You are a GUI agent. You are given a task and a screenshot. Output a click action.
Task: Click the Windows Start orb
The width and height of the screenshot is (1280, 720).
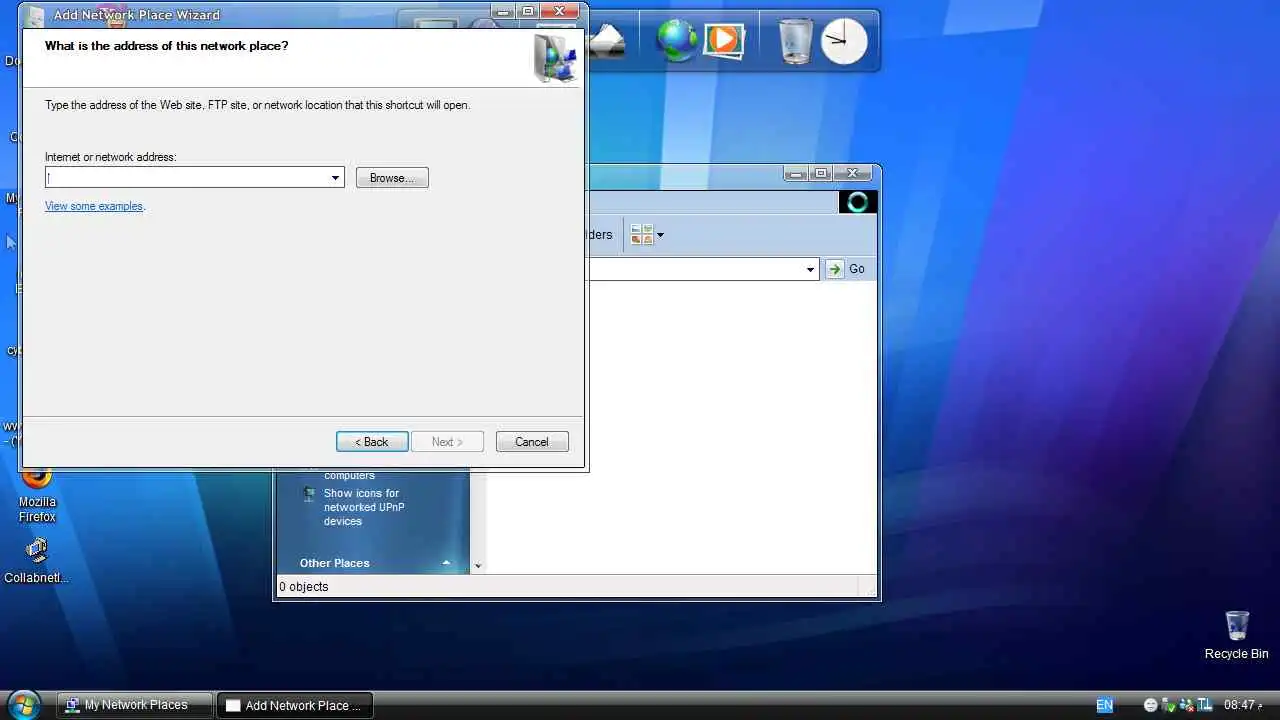tap(24, 705)
